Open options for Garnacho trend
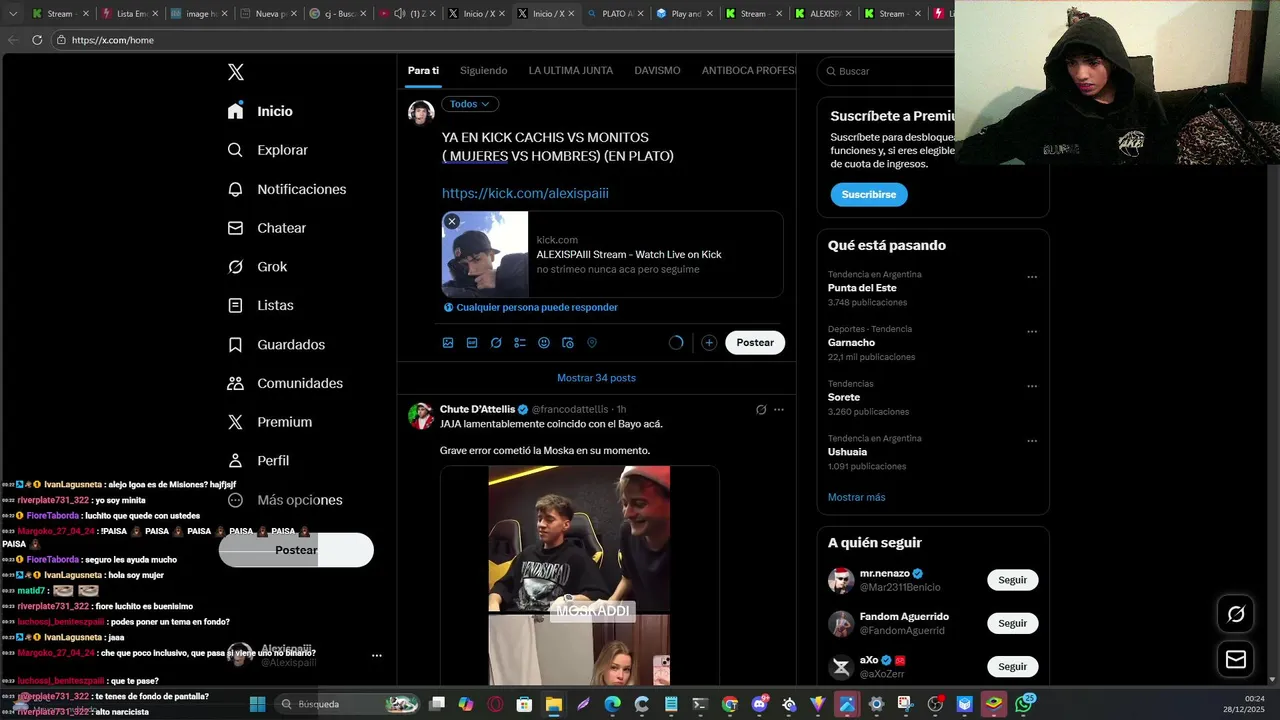 pos(1032,332)
